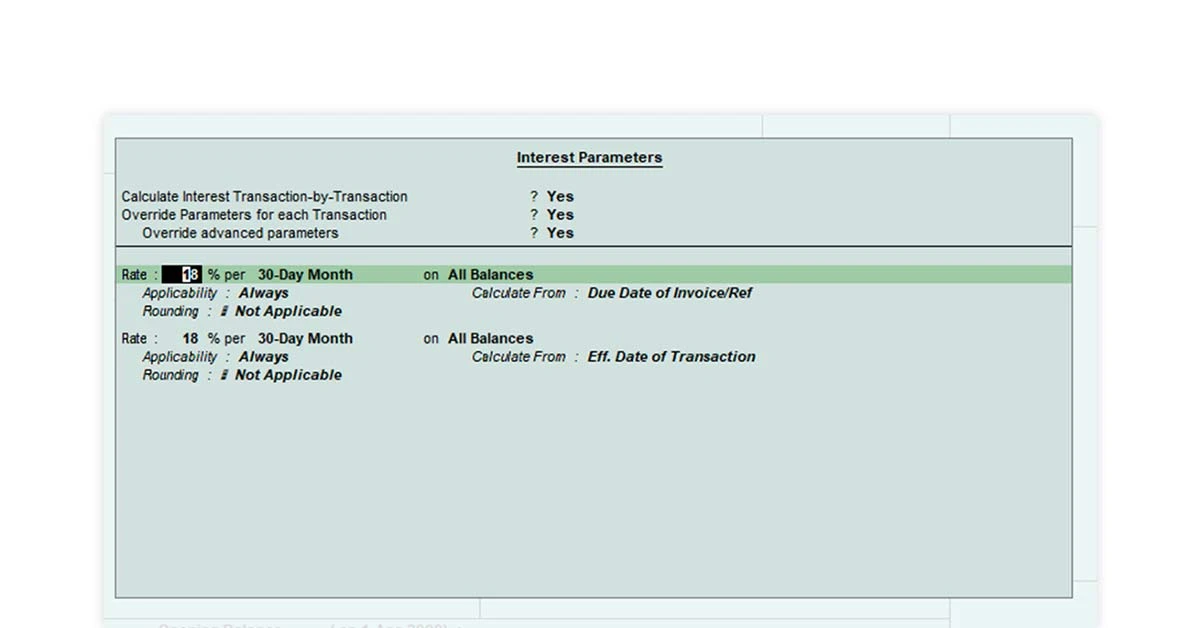
Task: Open the 30-Day Month period dropdown
Action: (x=305, y=274)
